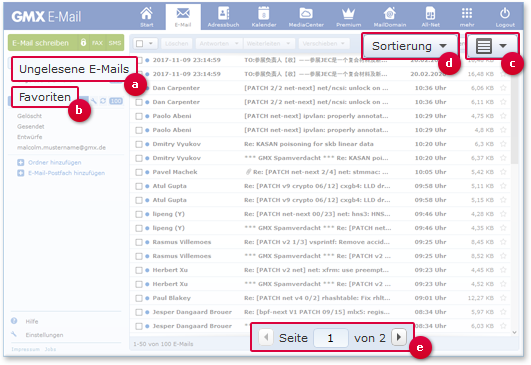Open the mehr grid menu

coord(467,17)
